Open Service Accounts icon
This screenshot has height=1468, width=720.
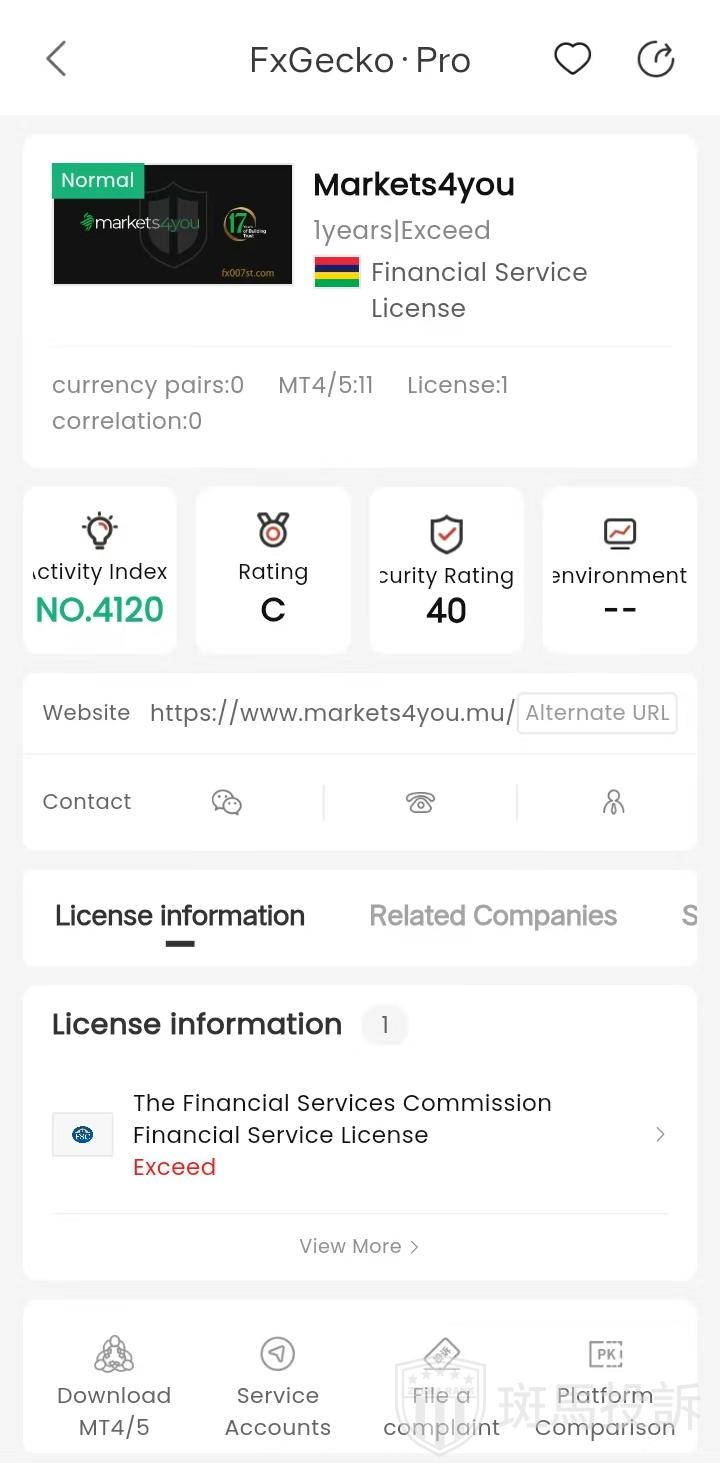tap(277, 1355)
